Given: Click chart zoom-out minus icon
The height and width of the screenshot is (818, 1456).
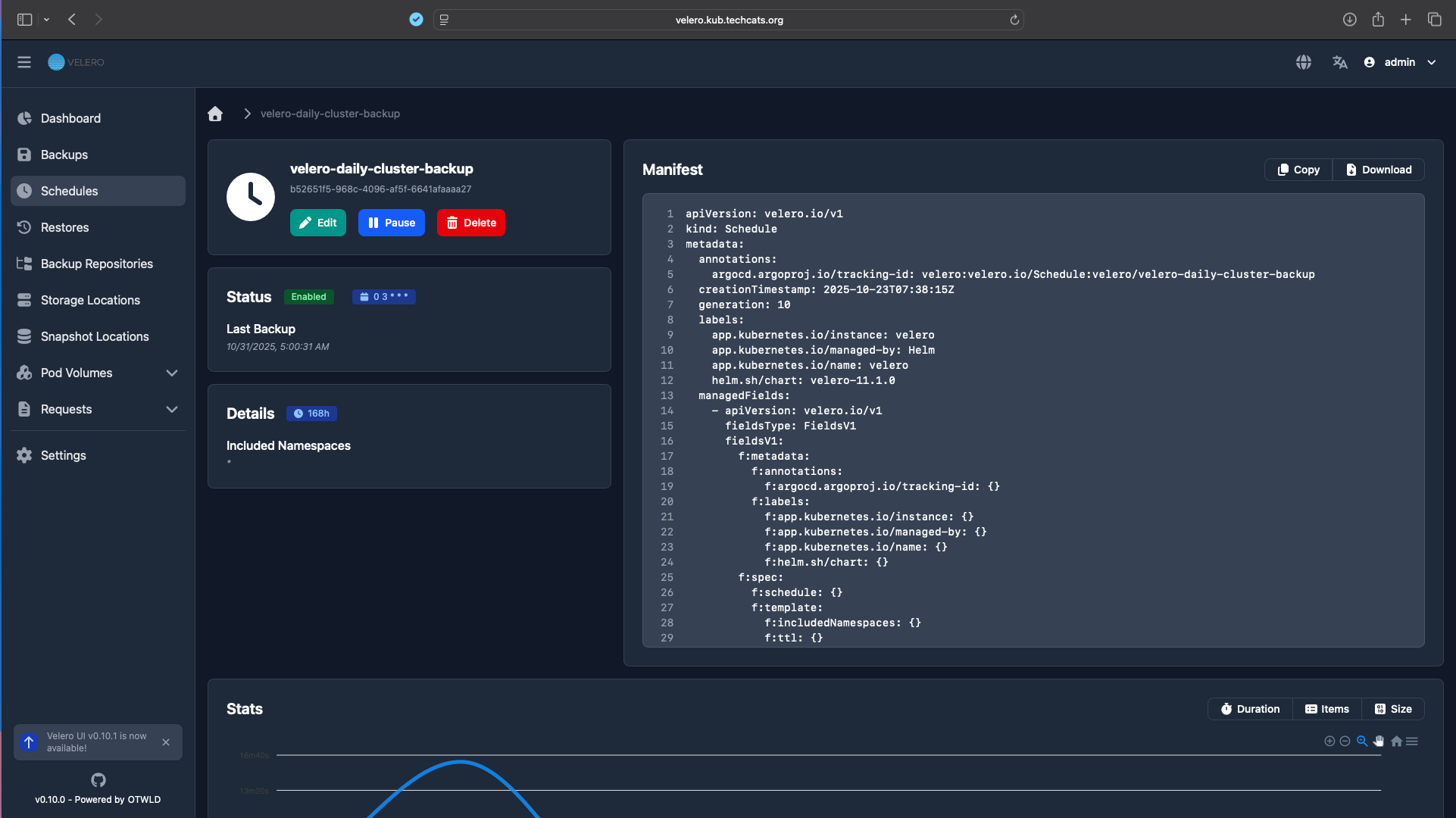Looking at the screenshot, I should pyautogui.click(x=1345, y=742).
